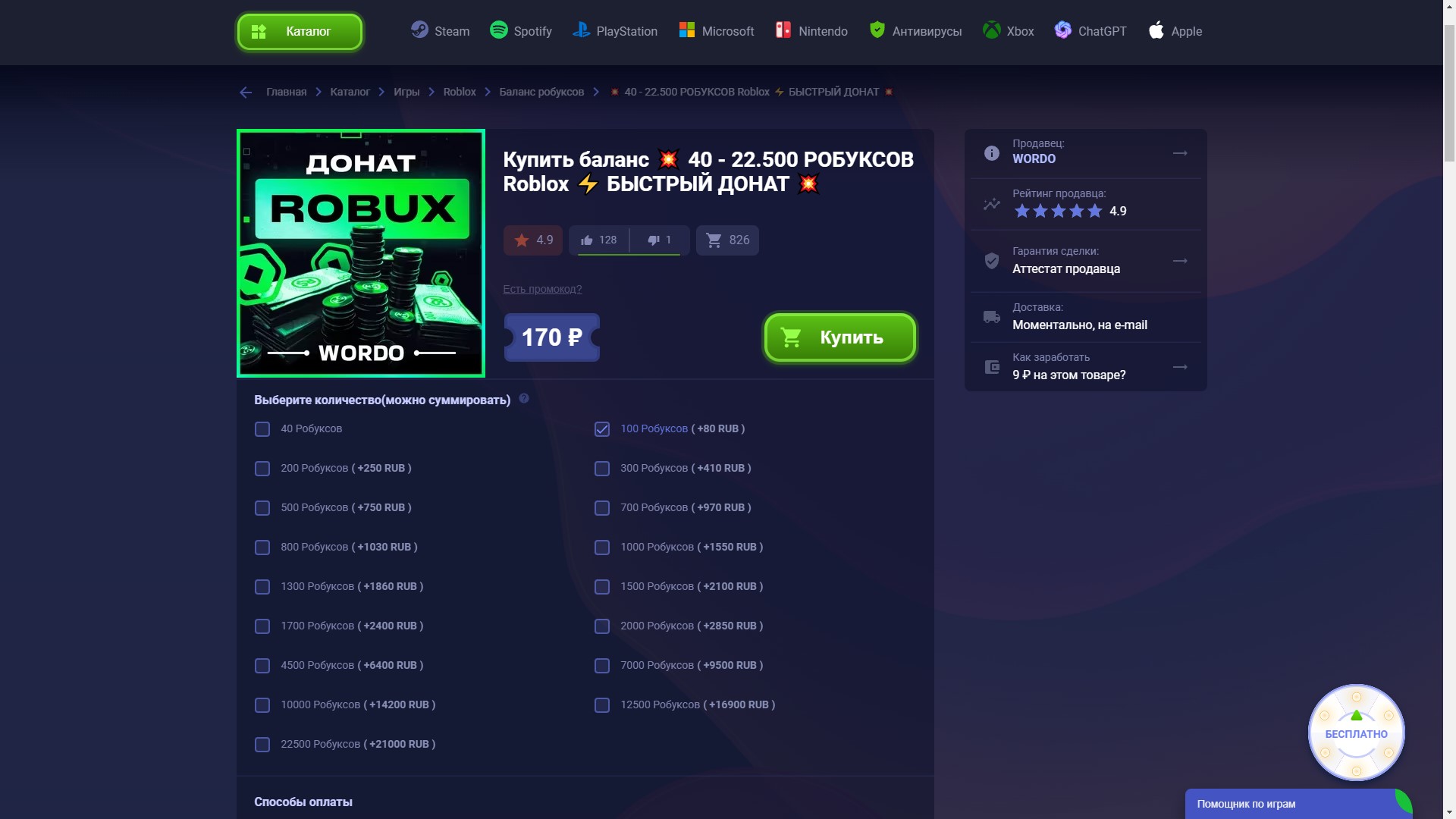The image size is (1456, 819).
Task: Check the 1300 Робуксов checkbox
Action: click(x=262, y=587)
